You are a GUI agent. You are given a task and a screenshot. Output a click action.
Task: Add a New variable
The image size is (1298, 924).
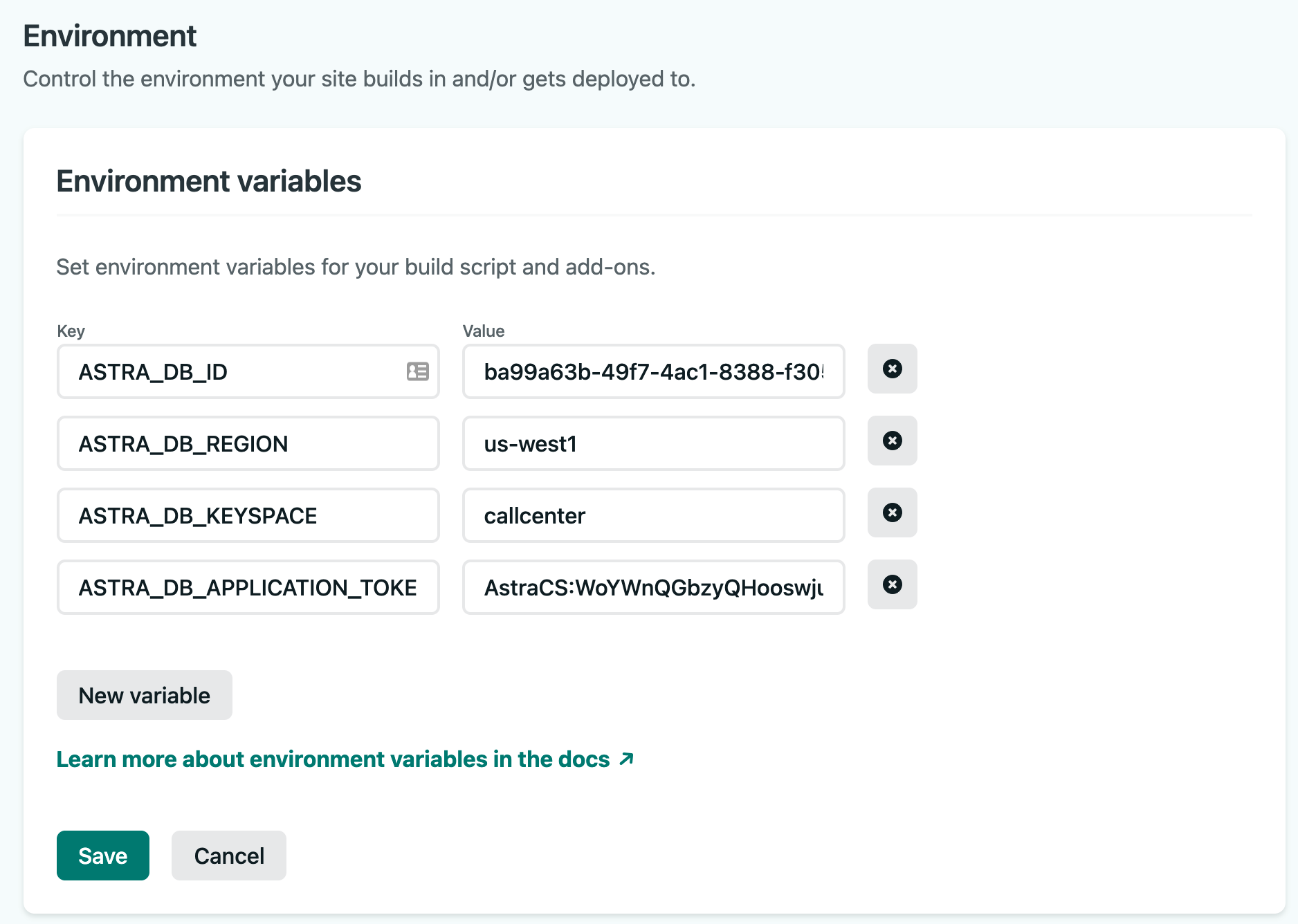point(144,695)
